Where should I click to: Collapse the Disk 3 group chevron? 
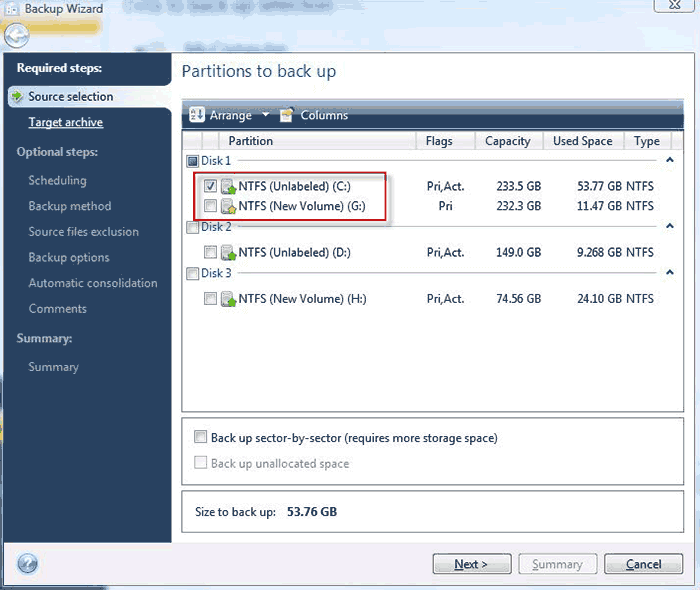click(x=668, y=273)
